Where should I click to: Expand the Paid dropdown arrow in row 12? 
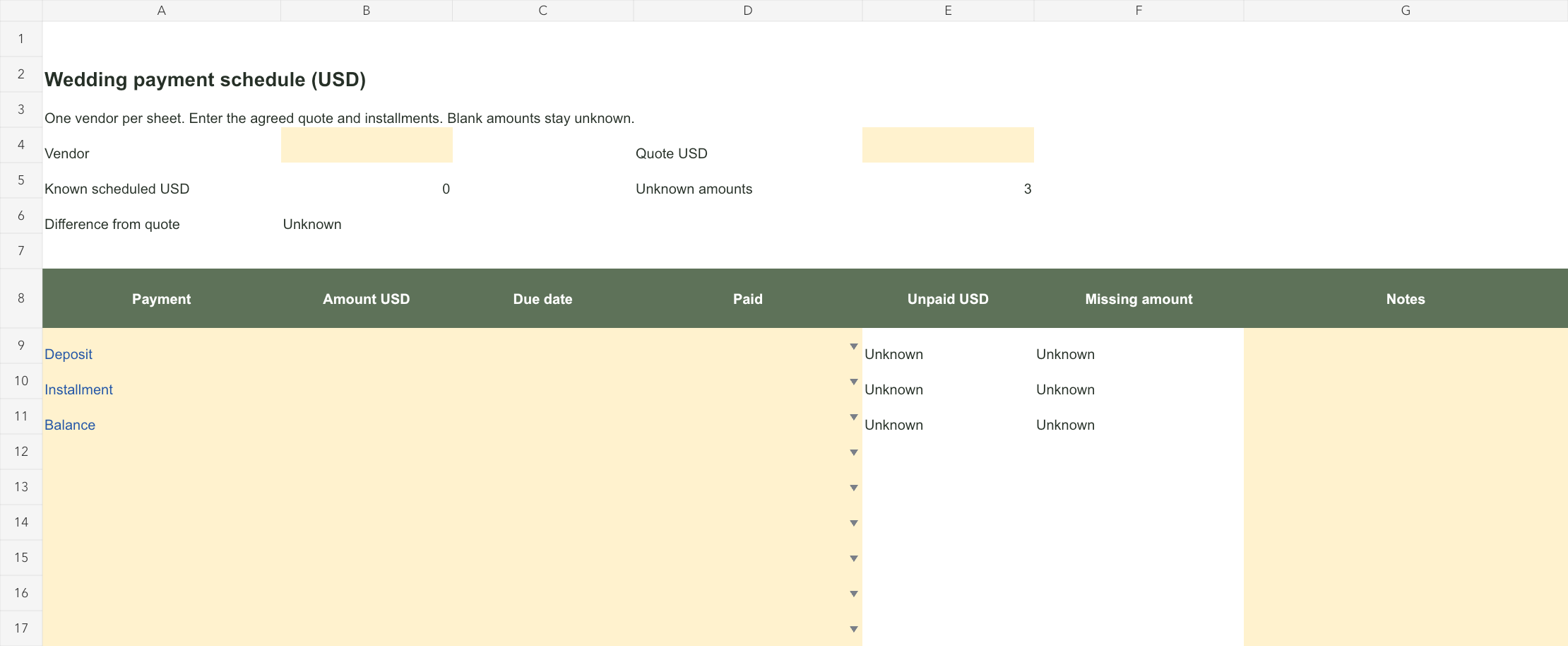click(x=853, y=452)
